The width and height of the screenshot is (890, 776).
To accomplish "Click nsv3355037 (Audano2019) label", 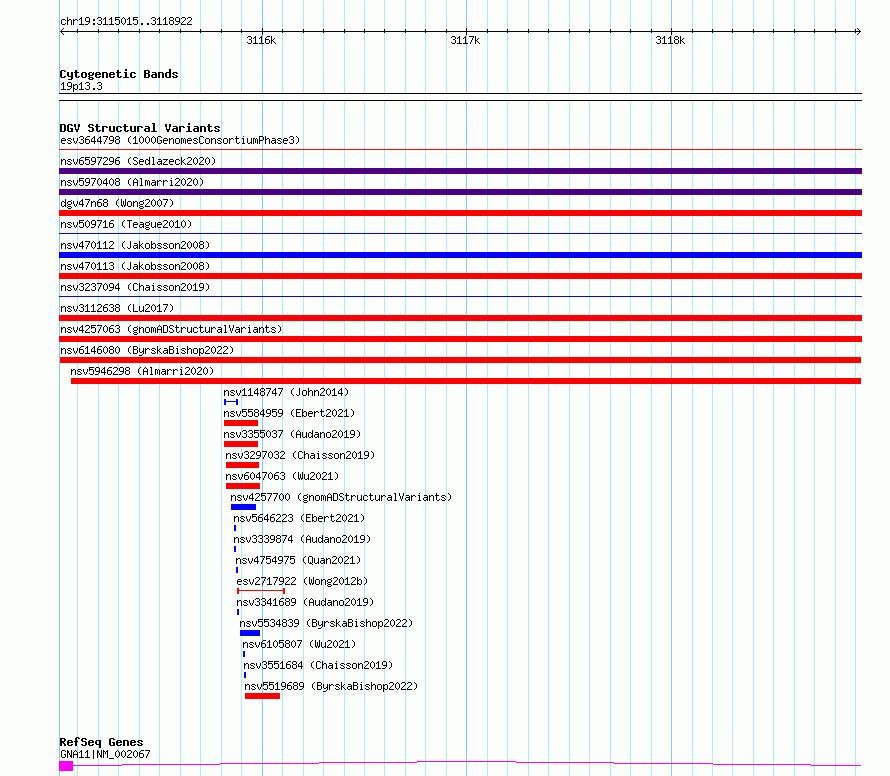I will tap(292, 434).
